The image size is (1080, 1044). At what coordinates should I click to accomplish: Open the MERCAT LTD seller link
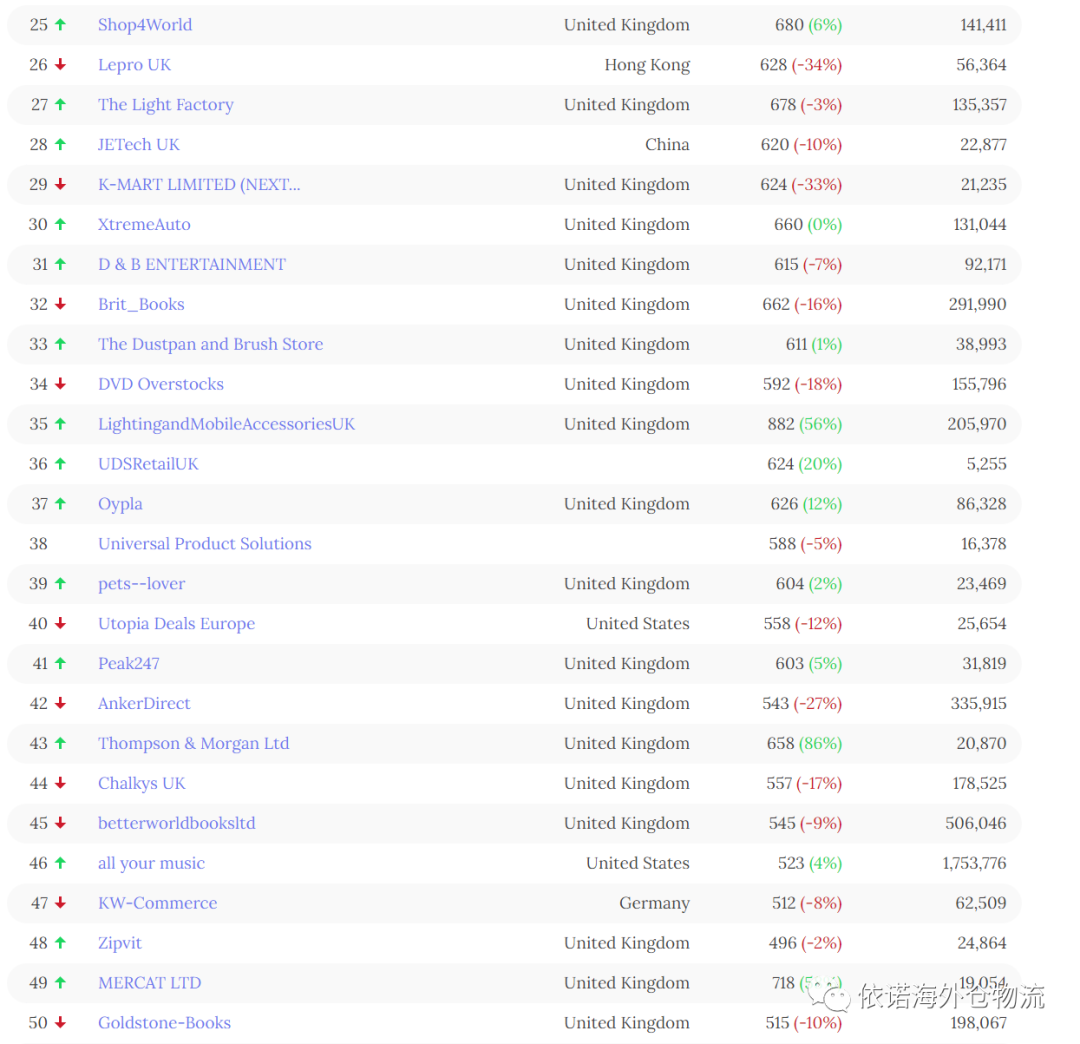[149, 983]
